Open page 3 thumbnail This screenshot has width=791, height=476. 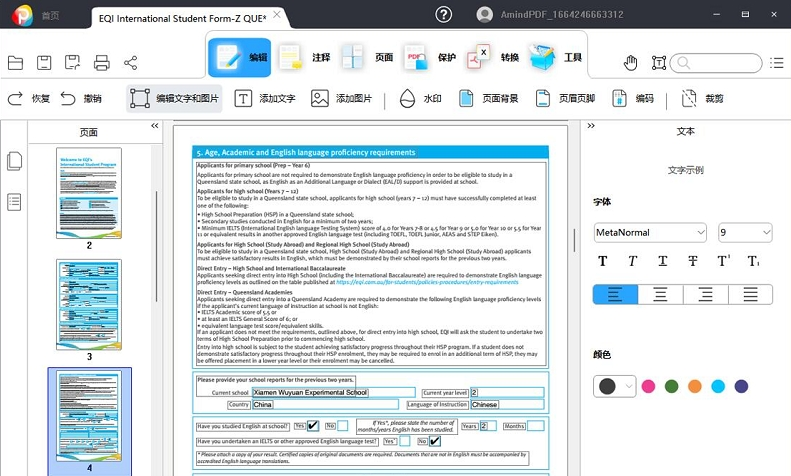(x=89, y=305)
